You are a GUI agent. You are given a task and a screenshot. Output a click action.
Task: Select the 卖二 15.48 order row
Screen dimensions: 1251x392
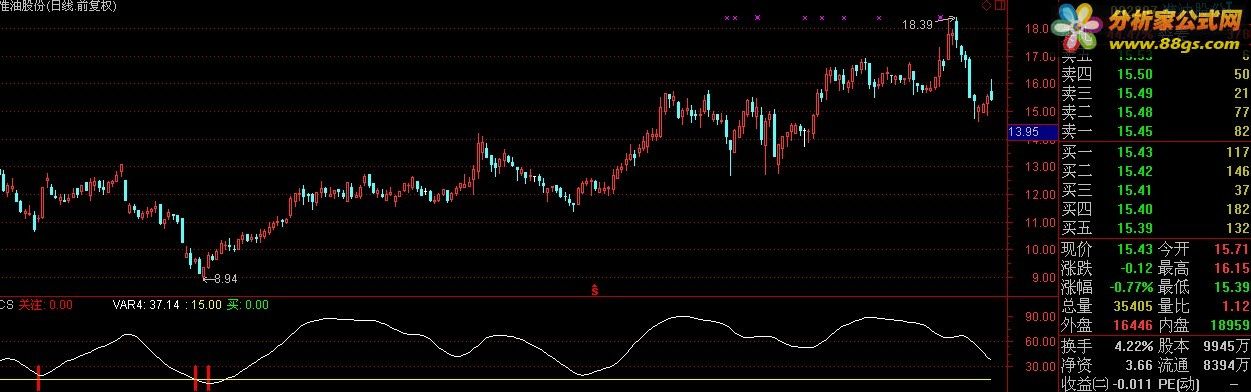coord(1155,113)
